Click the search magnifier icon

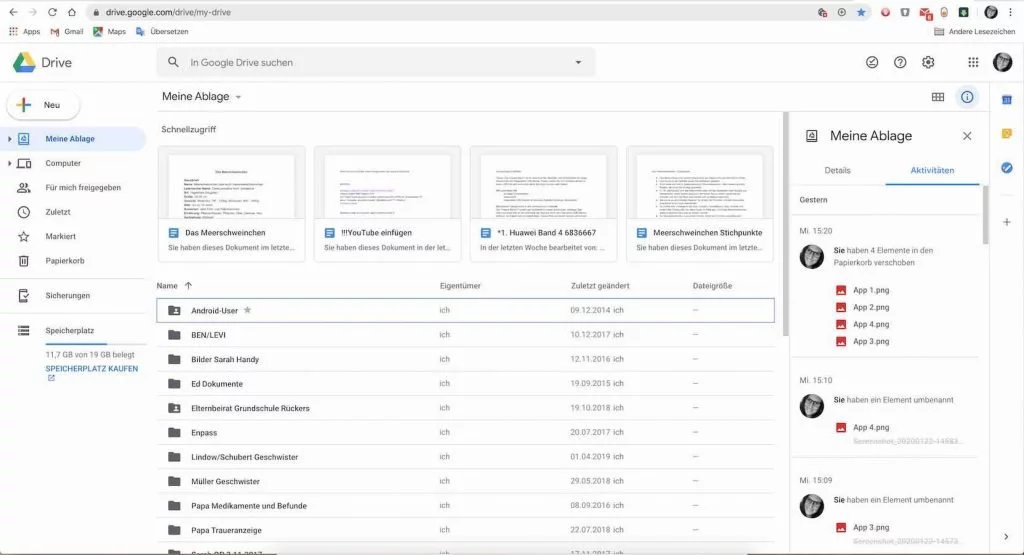coord(173,62)
